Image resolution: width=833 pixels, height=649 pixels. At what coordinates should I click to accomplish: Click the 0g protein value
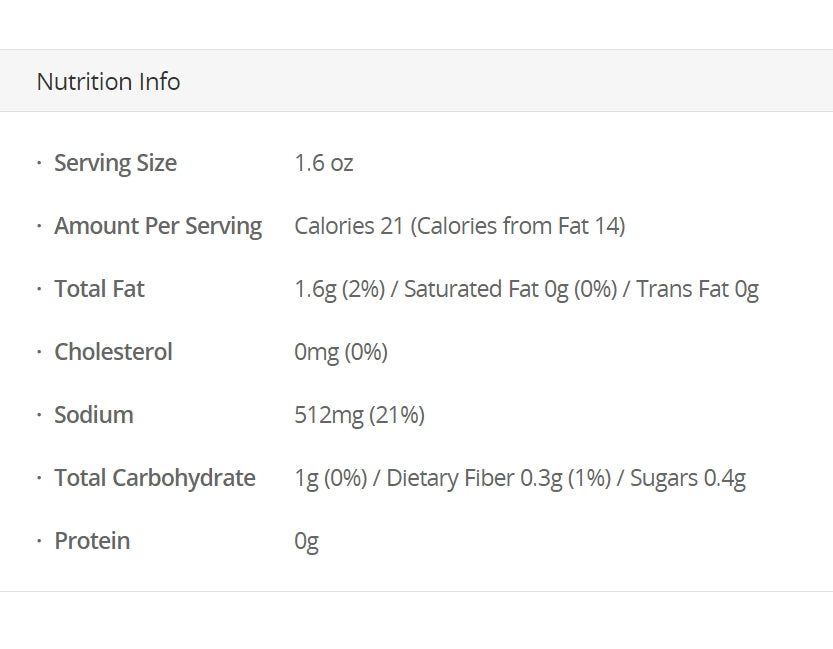point(306,541)
